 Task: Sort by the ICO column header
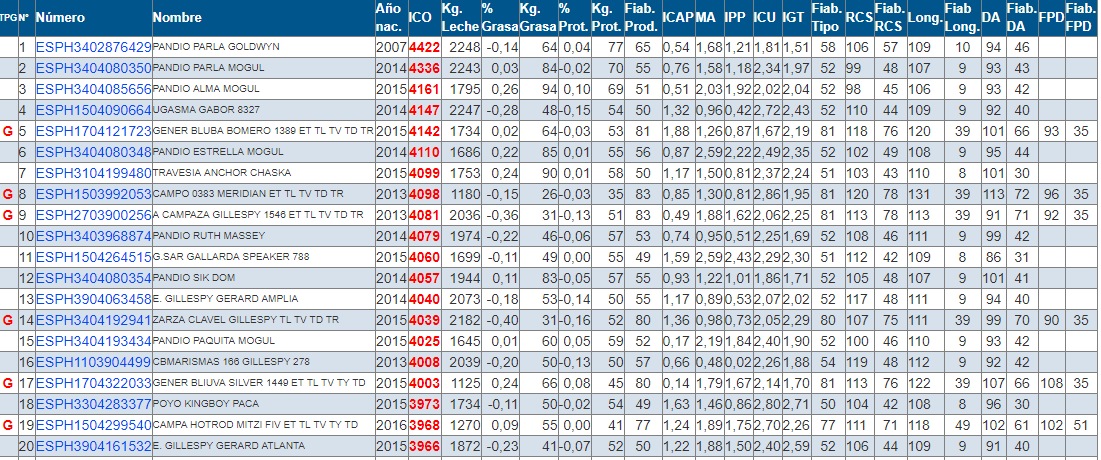(420, 18)
